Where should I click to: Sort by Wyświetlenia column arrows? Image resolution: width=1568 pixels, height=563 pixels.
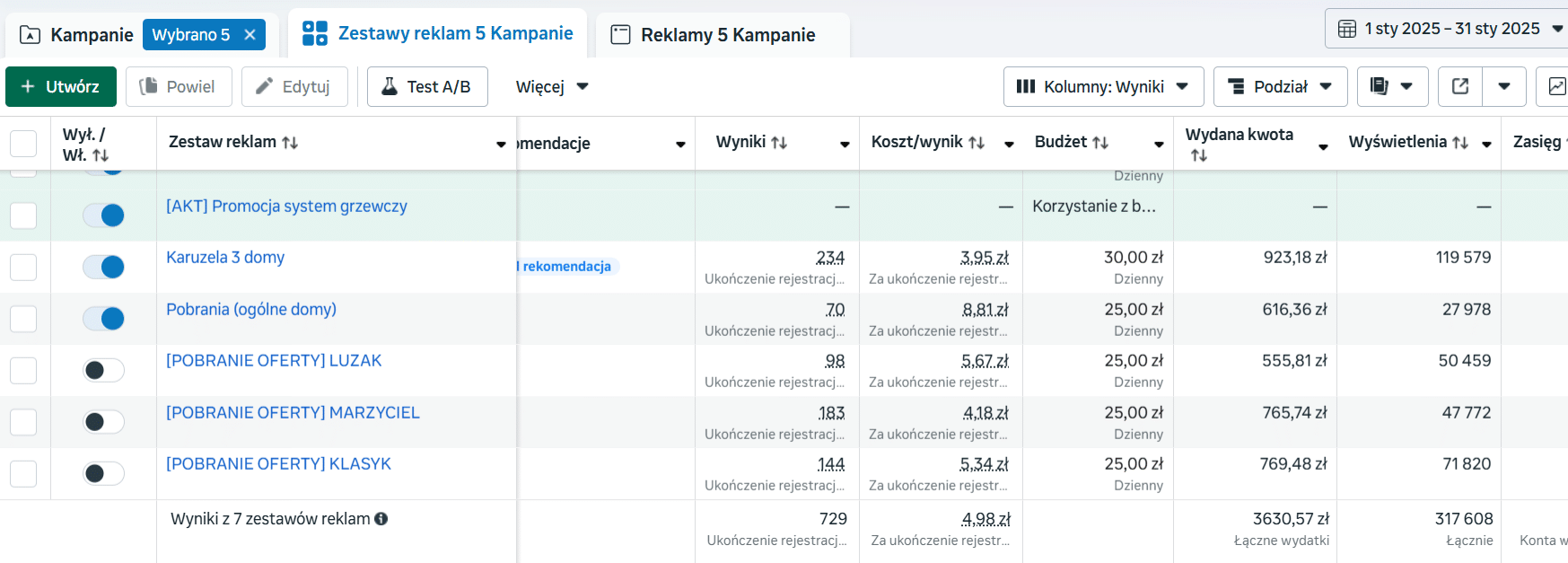1460,143
